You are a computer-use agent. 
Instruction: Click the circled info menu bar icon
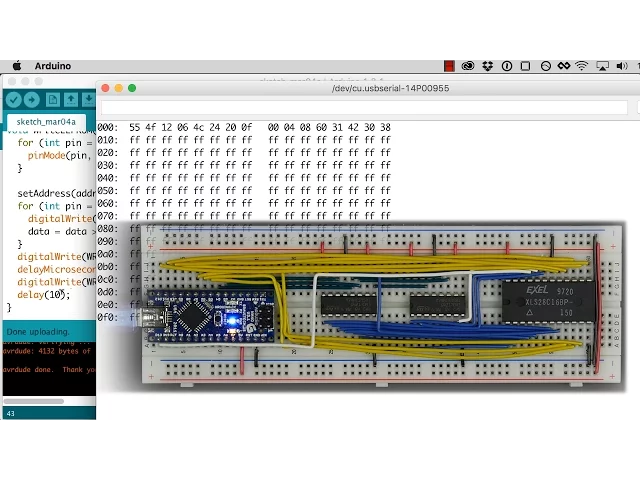pyautogui.click(x=507, y=66)
